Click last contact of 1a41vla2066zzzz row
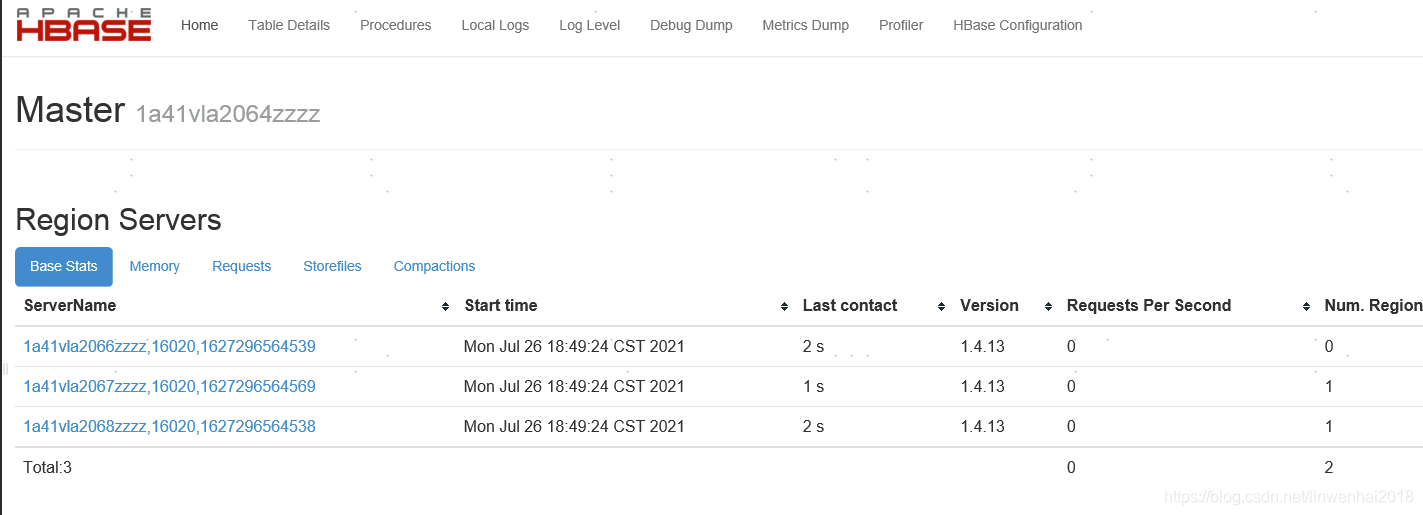This screenshot has height=515, width=1423. coord(813,347)
